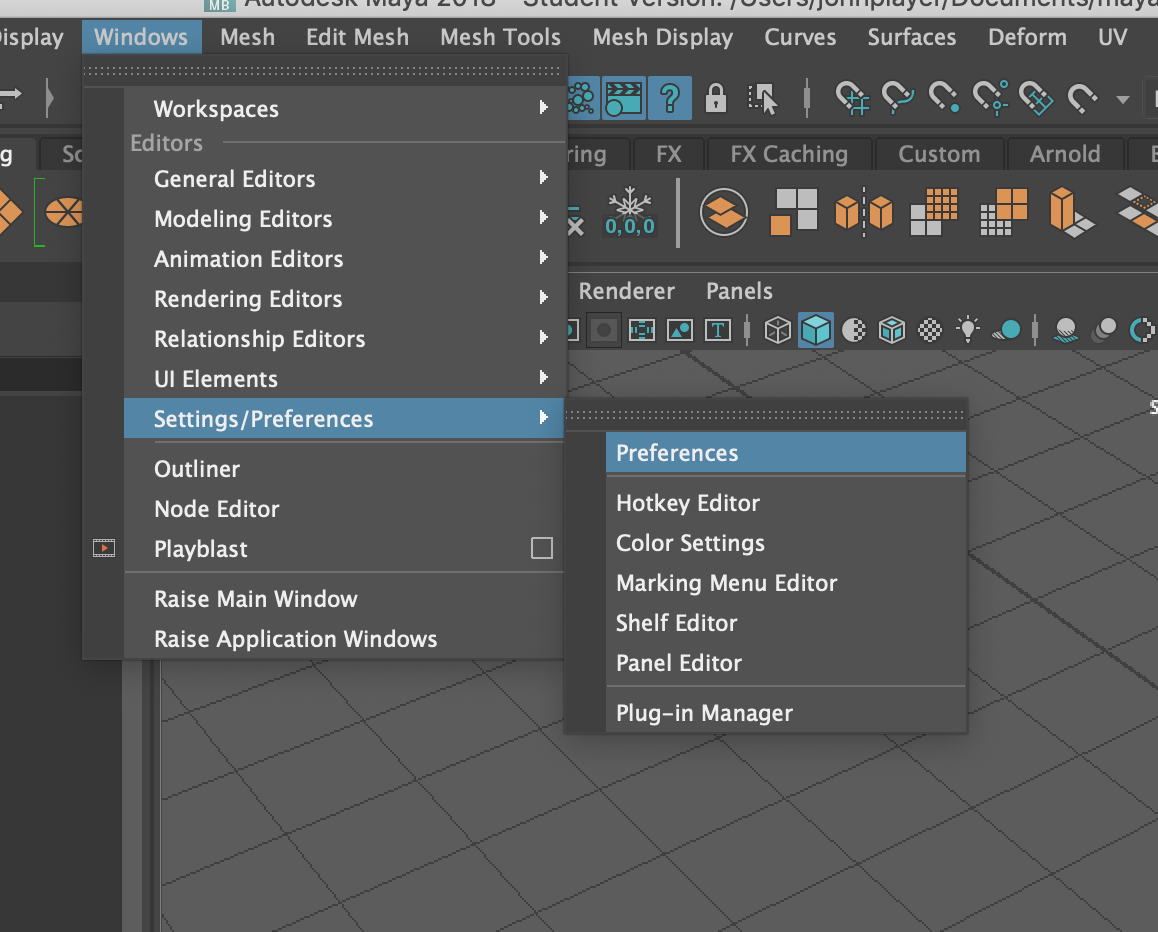
Task: Click the 0,0,0 coordinate input field
Action: pos(630,226)
